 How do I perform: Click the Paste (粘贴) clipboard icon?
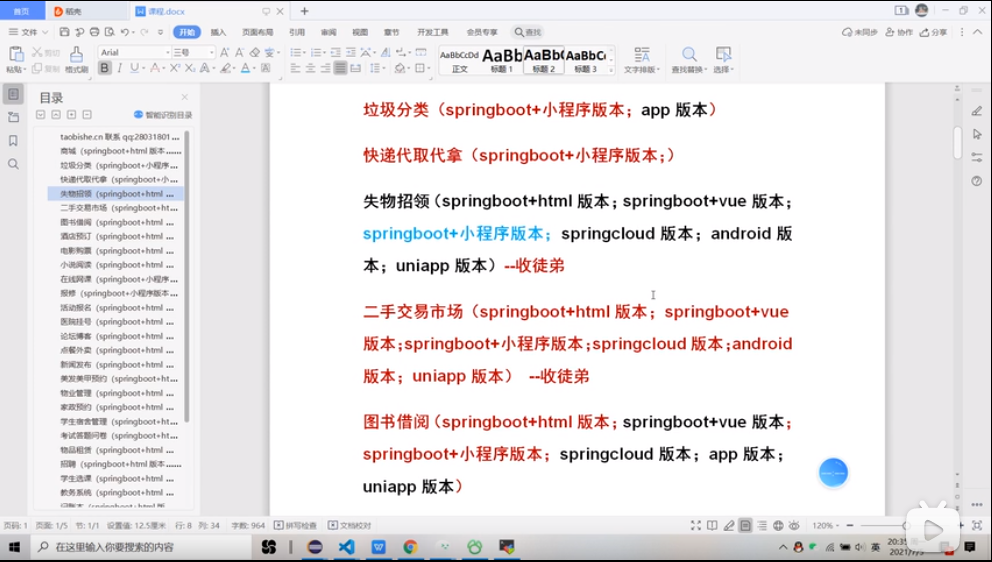(x=15, y=55)
